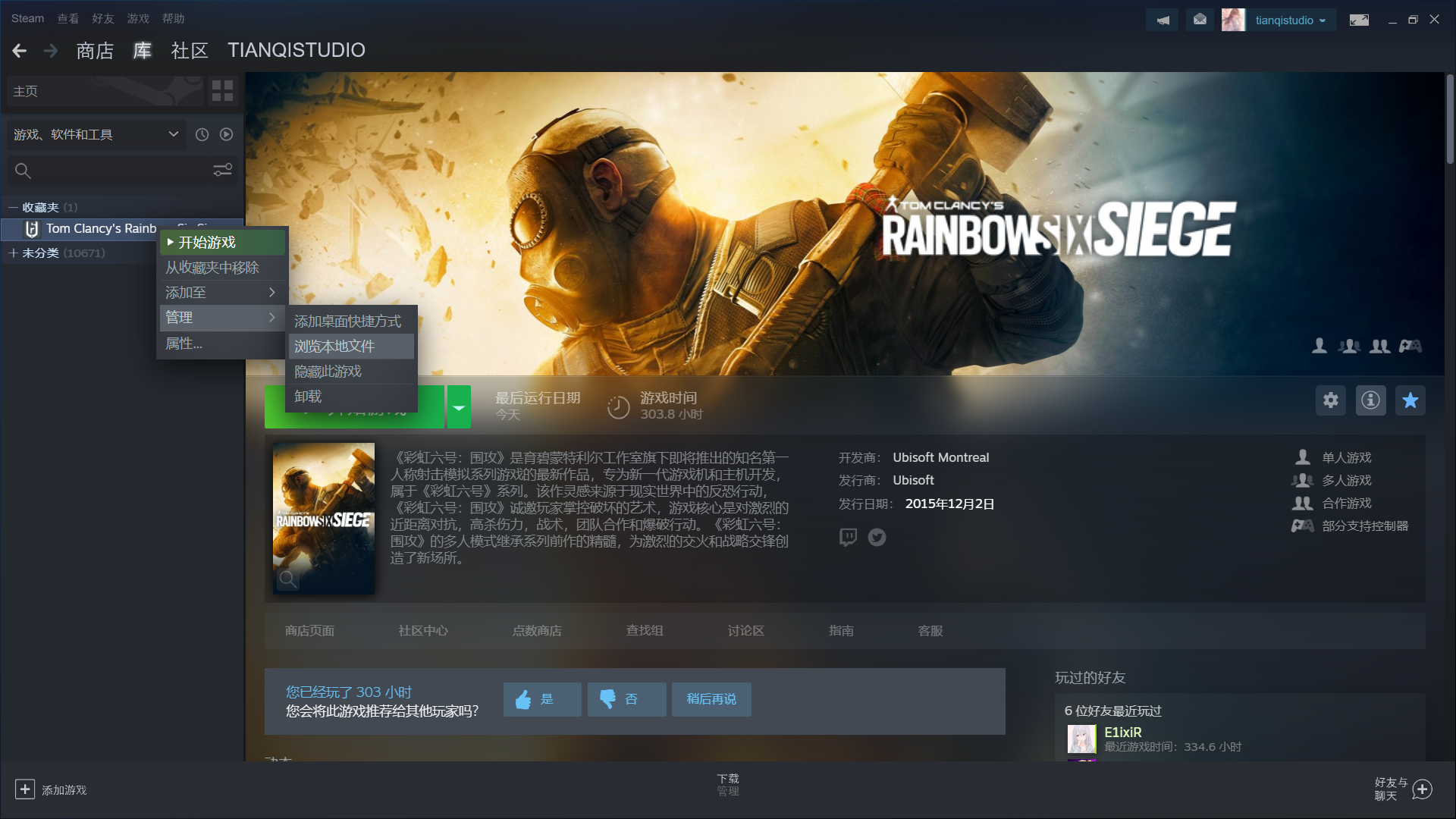1456x819 pixels.
Task: Click the thumbs-up 是 recommend button
Action: [542, 699]
